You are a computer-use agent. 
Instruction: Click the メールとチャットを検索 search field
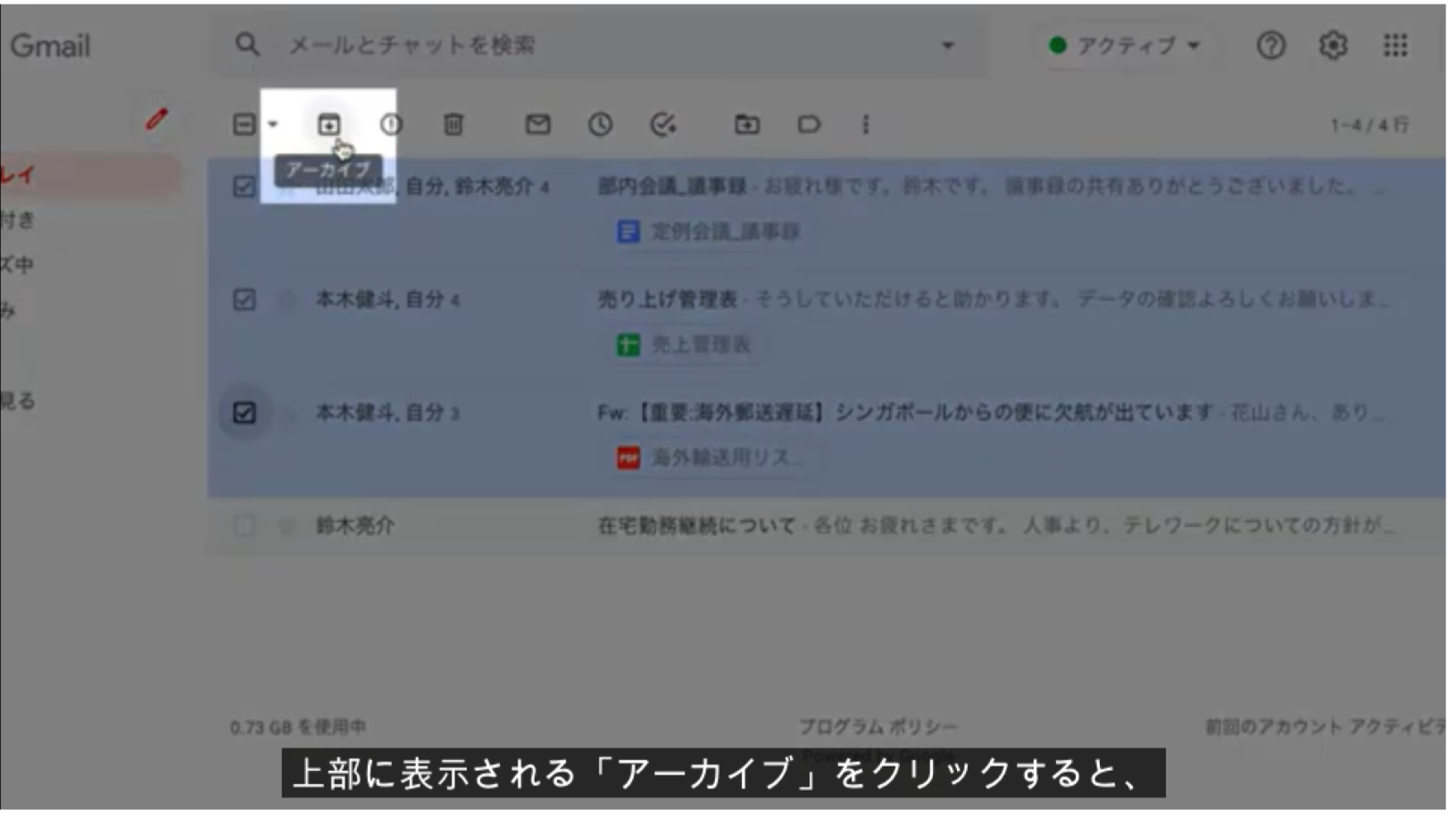point(600,45)
